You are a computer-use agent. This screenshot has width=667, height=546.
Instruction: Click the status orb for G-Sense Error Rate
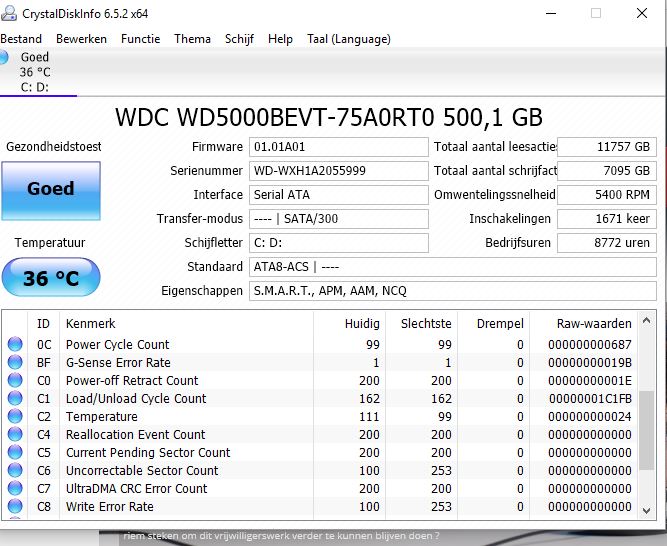pos(15,363)
